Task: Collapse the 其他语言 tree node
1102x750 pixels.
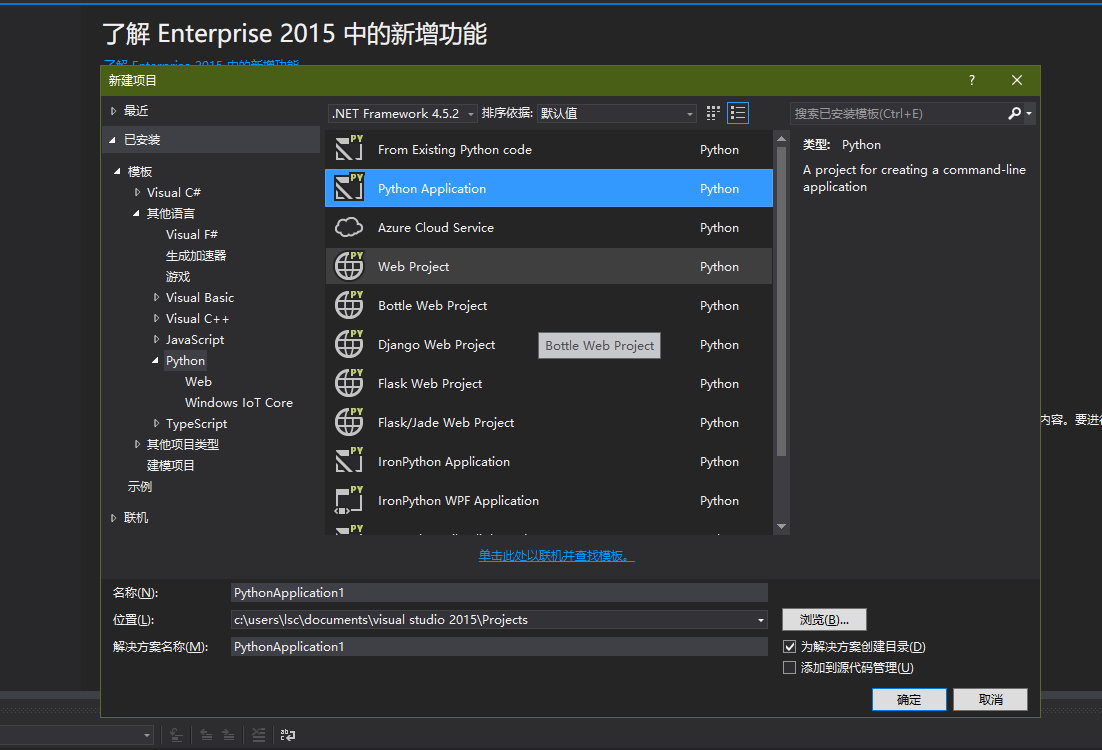Action: tap(136, 214)
